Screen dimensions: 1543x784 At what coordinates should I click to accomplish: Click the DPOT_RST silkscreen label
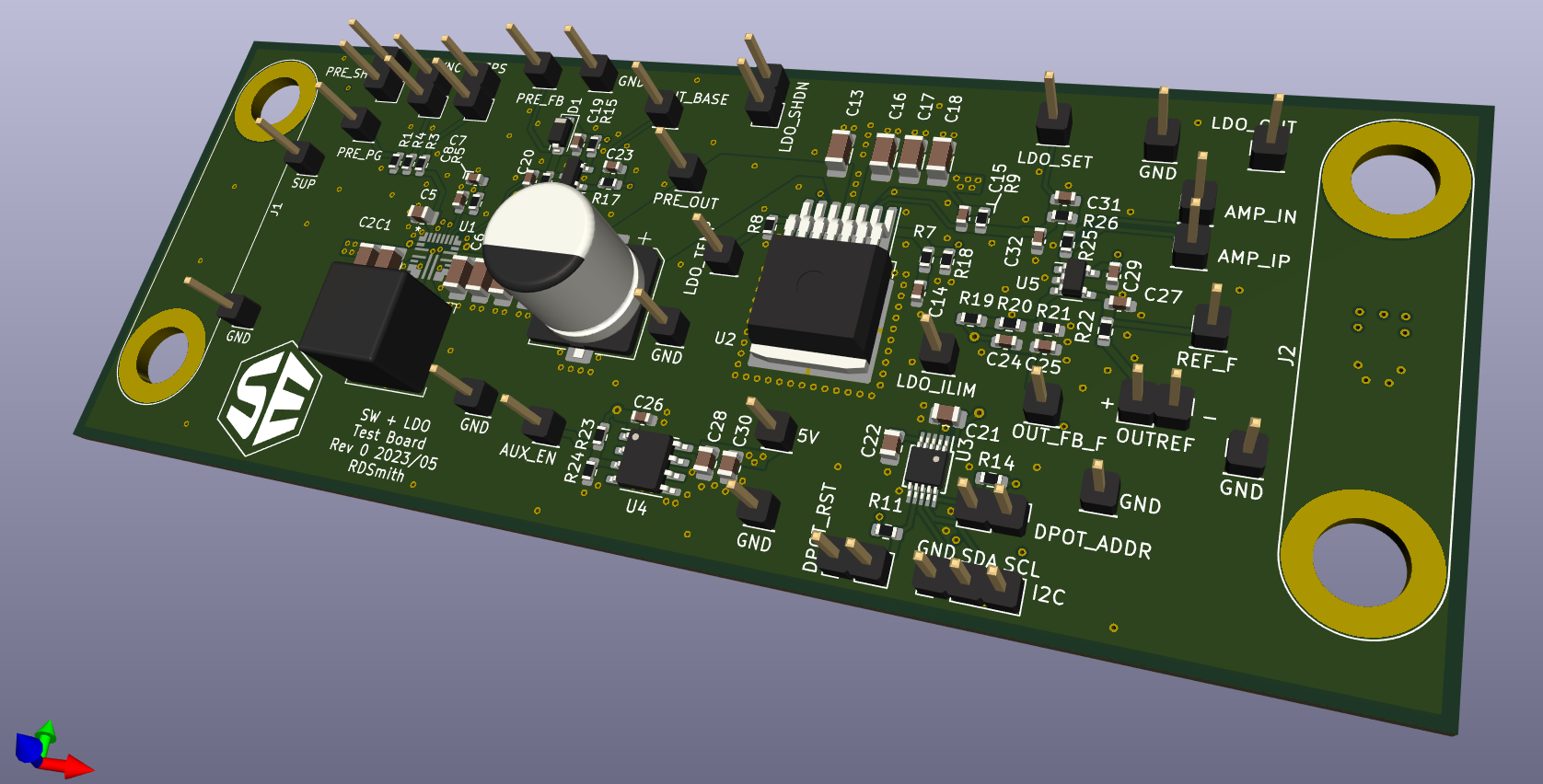point(818,527)
